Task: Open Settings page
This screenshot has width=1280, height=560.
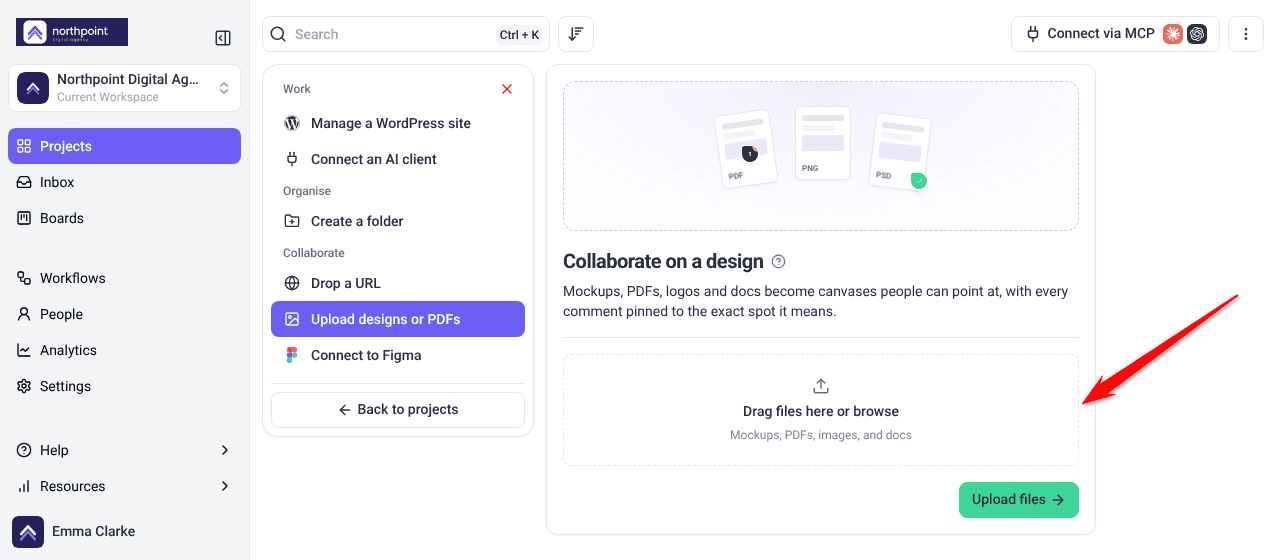Action: click(x=124, y=386)
